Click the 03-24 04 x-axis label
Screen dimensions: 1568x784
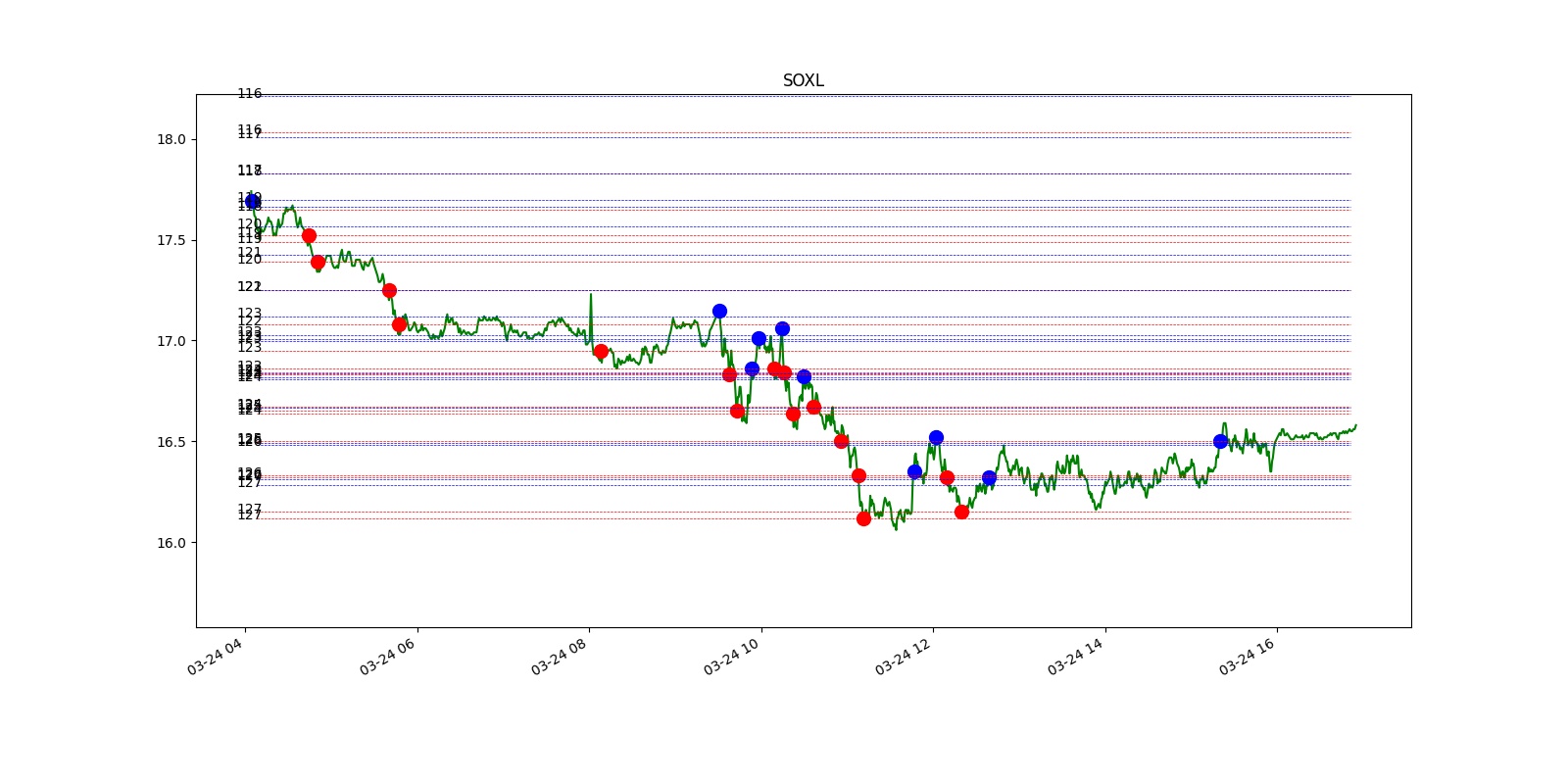216,655
